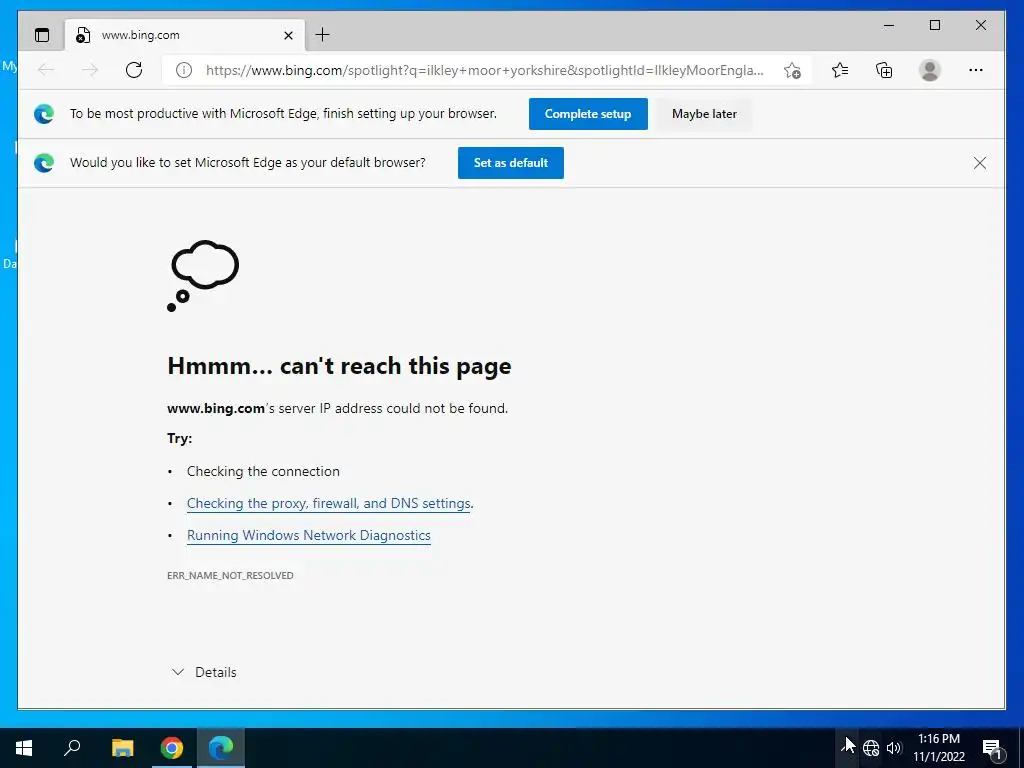
Task: View site information icon in address bar
Action: [184, 70]
